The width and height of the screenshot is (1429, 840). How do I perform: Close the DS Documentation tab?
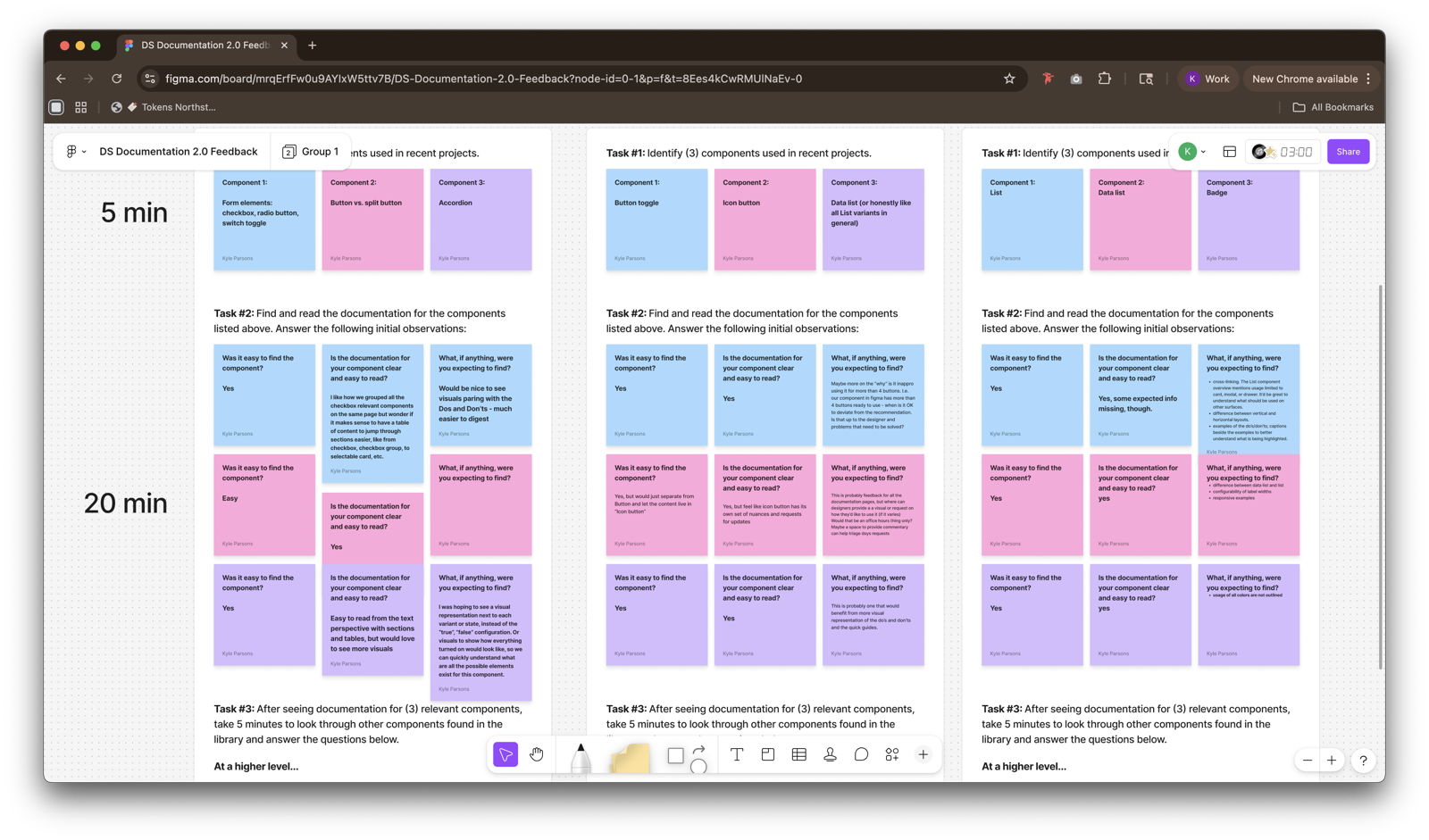(x=284, y=45)
